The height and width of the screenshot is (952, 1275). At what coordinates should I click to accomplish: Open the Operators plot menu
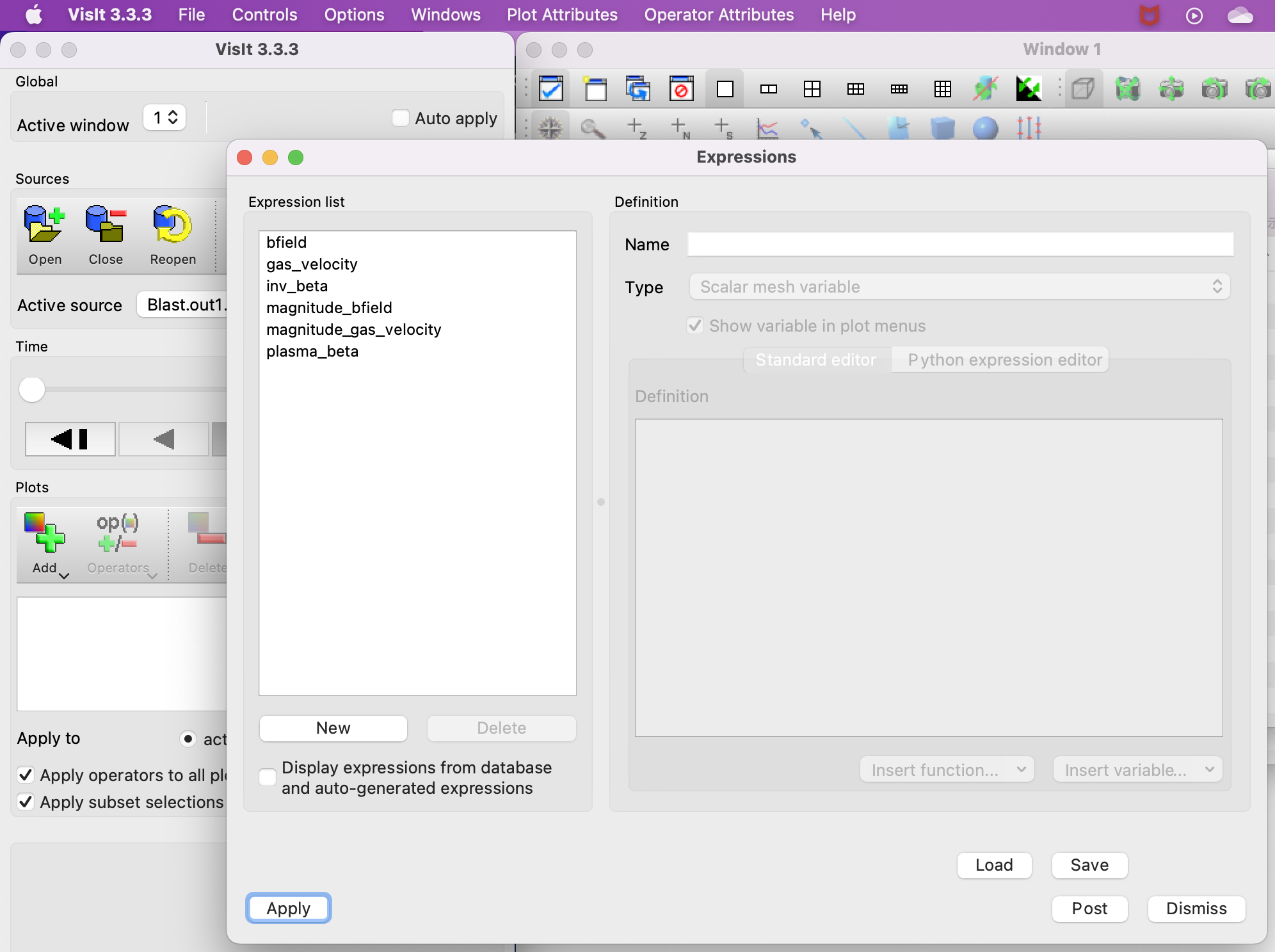pyautogui.click(x=120, y=544)
